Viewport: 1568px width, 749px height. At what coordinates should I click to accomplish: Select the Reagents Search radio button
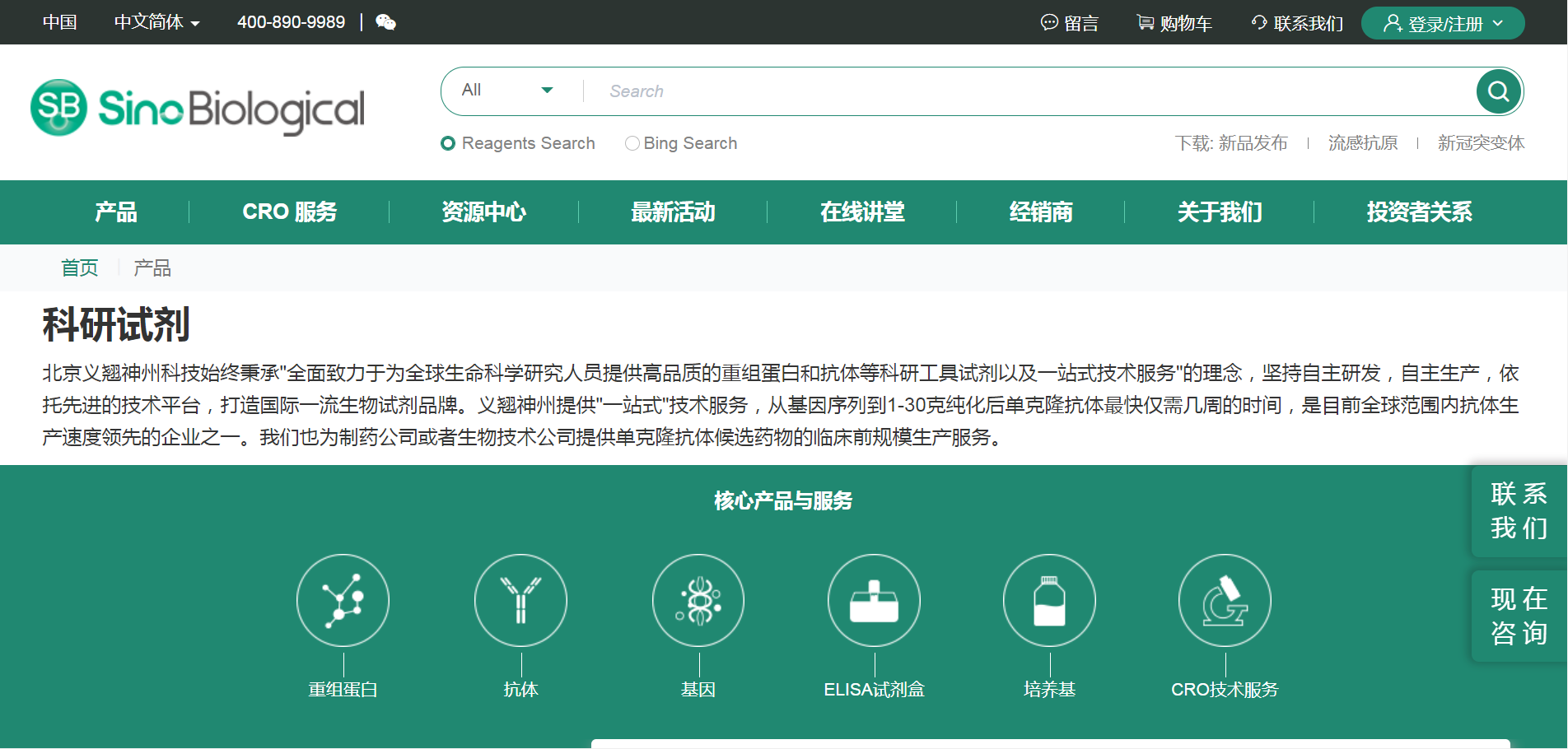(448, 143)
